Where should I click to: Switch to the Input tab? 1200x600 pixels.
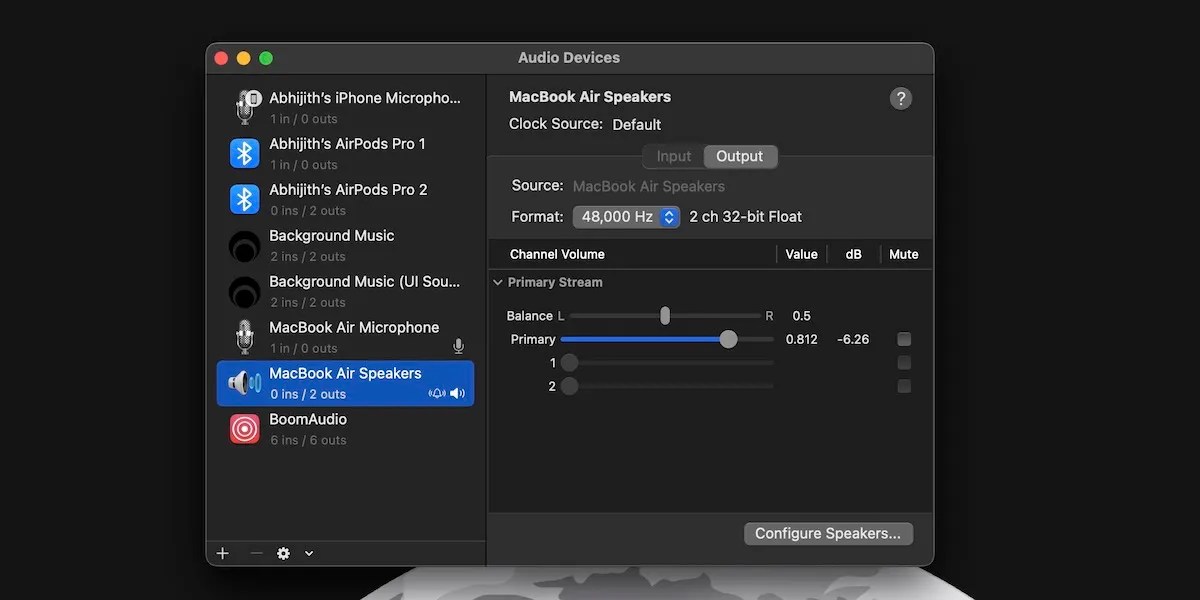[x=671, y=156]
